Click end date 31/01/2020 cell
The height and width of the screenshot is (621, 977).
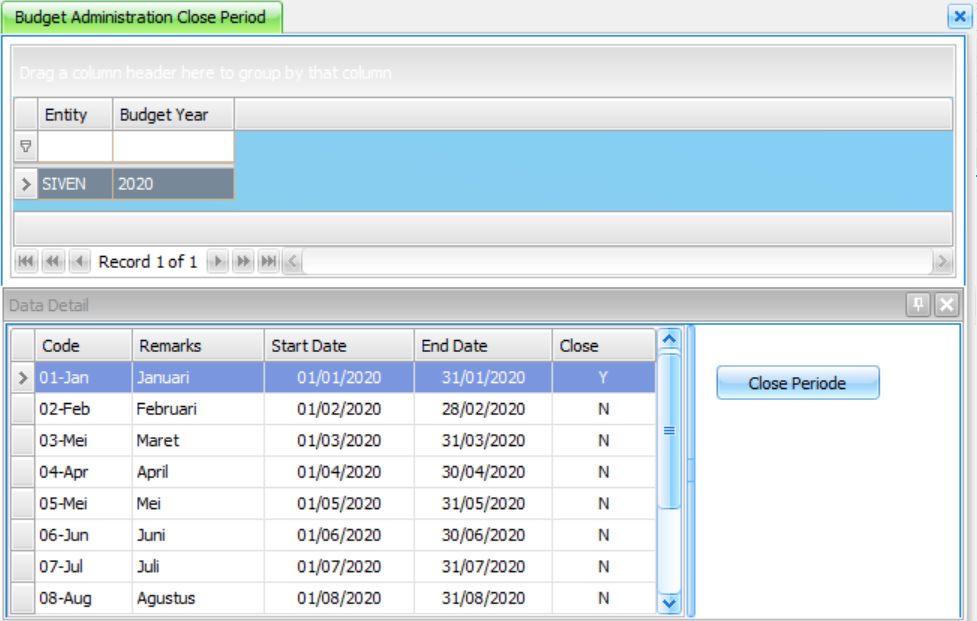pos(483,377)
